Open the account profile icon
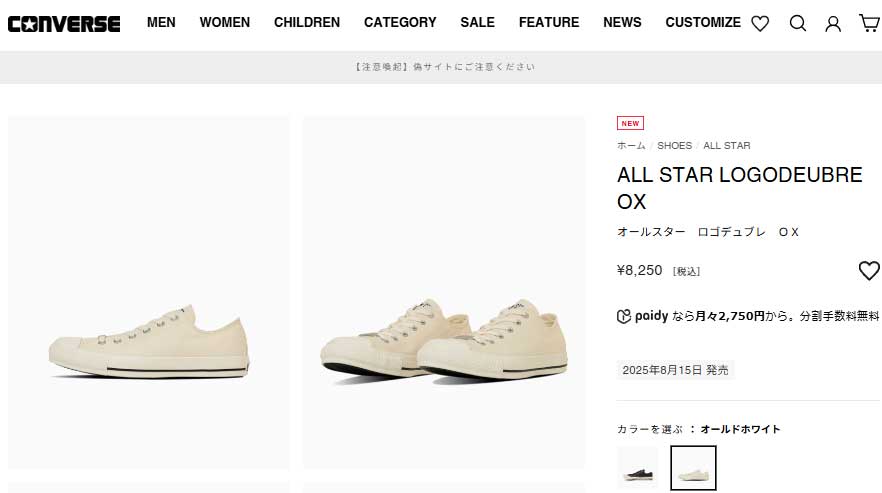 [x=833, y=23]
